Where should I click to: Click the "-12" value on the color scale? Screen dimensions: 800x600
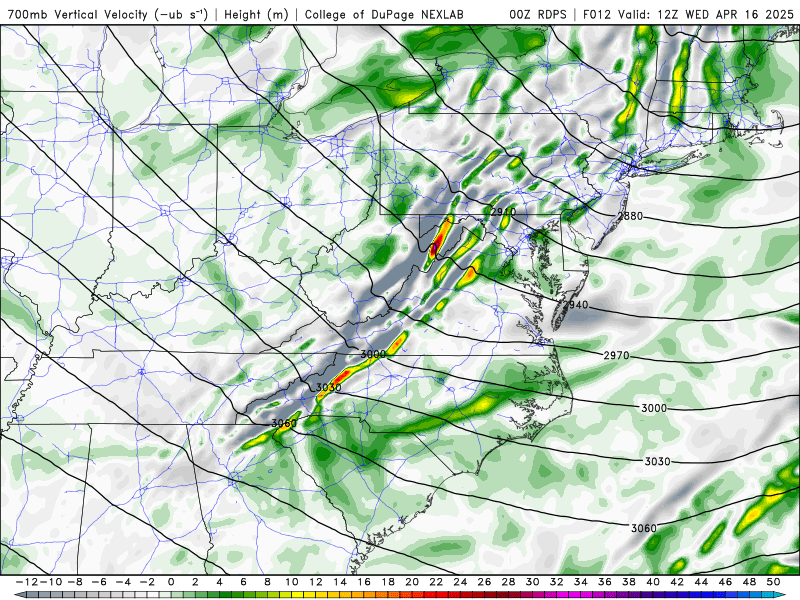click(26, 582)
